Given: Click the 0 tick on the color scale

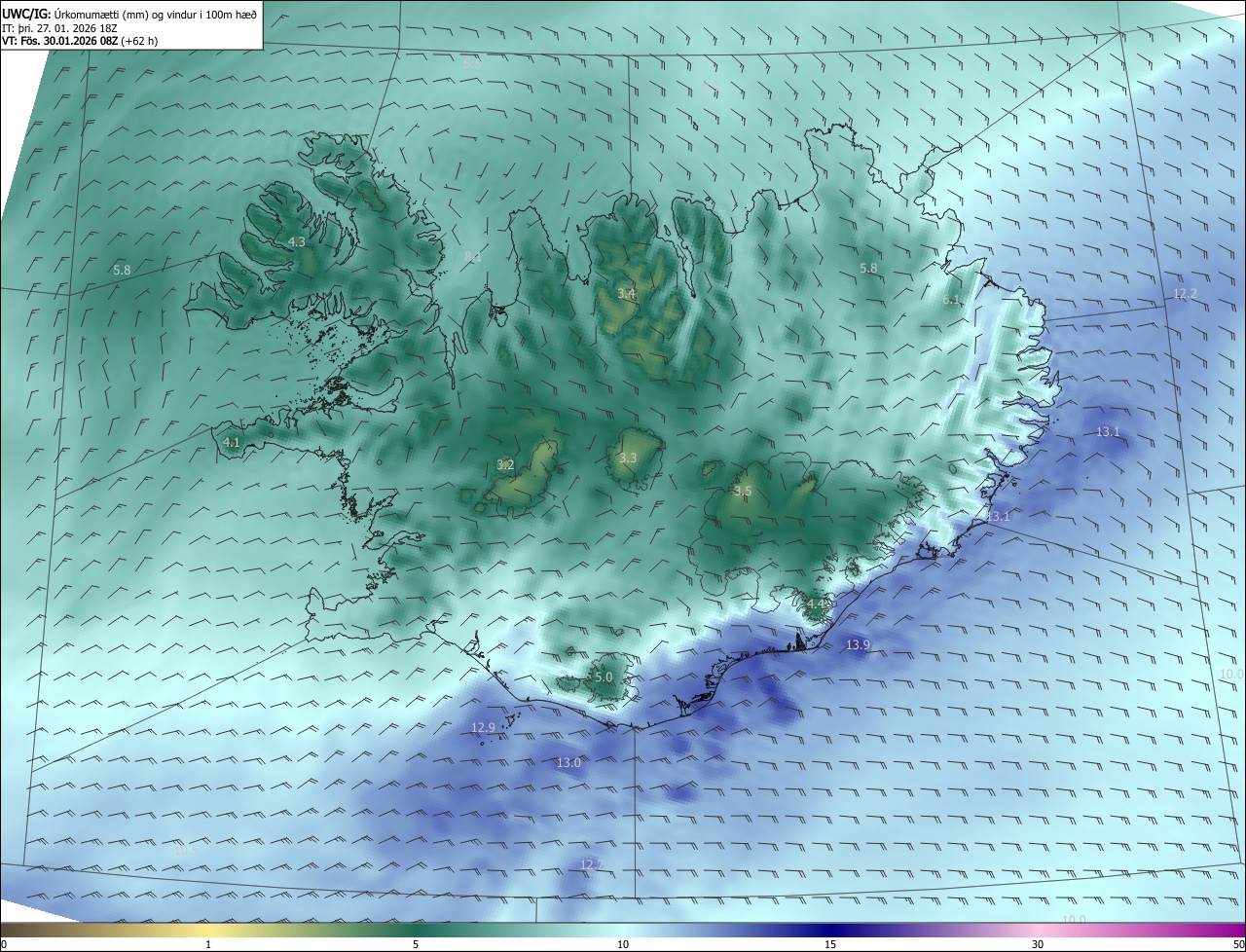Looking at the screenshot, I should (4, 944).
